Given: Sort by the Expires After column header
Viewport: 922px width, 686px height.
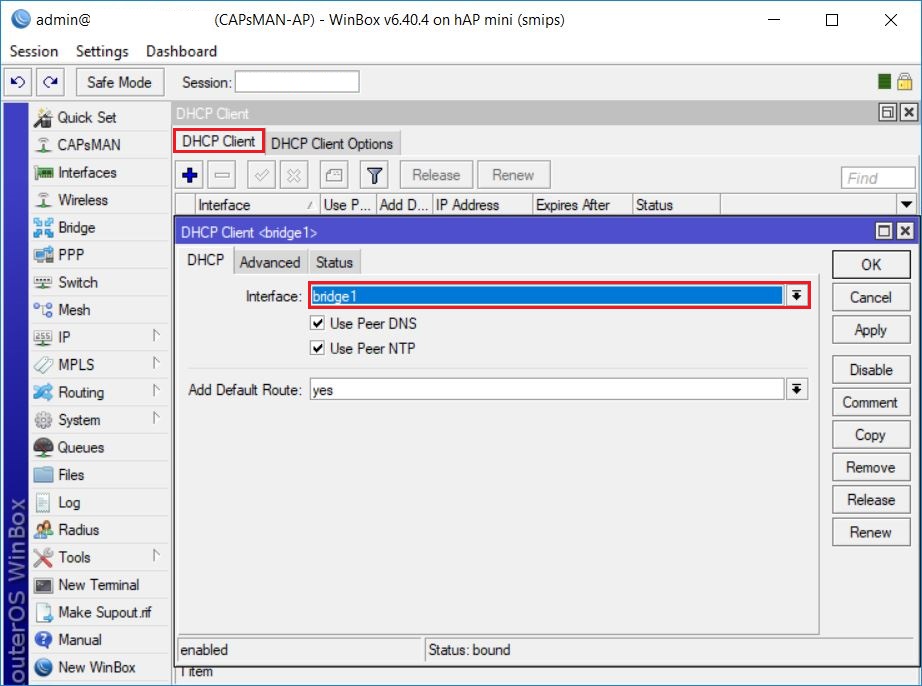Looking at the screenshot, I should click(x=583, y=205).
